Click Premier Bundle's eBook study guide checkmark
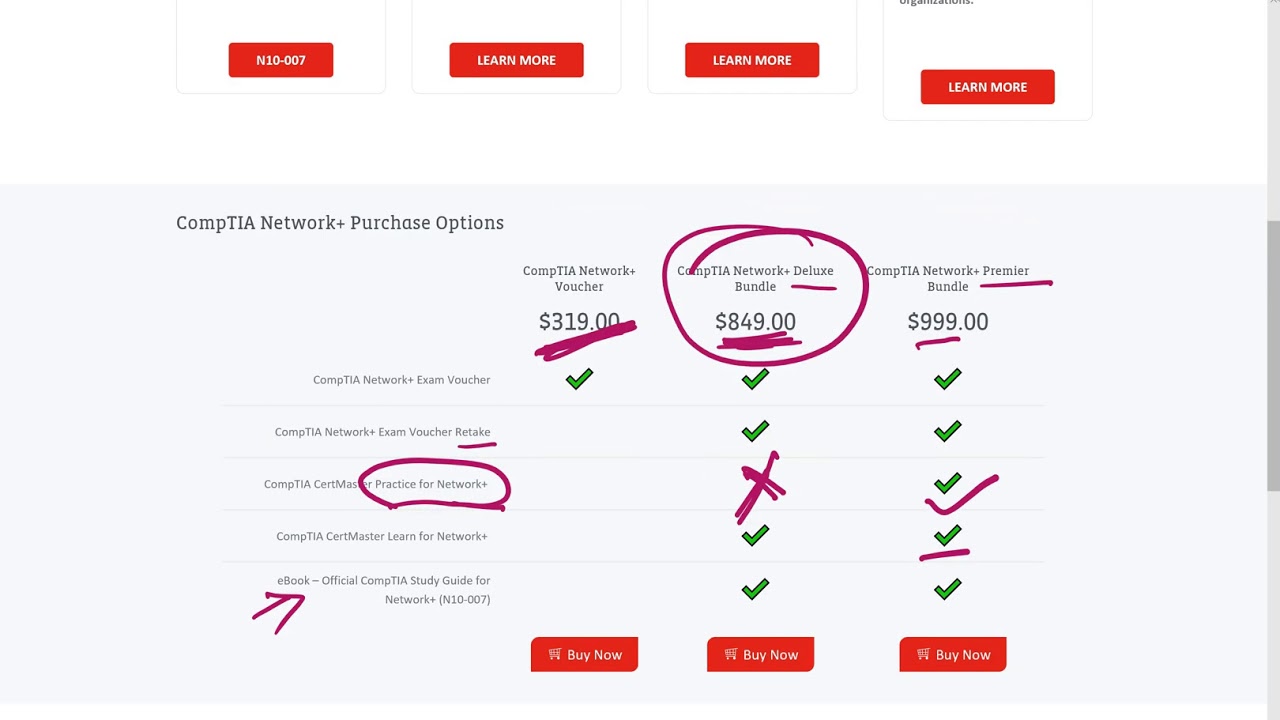This screenshot has width=1280, height=720. (947, 589)
